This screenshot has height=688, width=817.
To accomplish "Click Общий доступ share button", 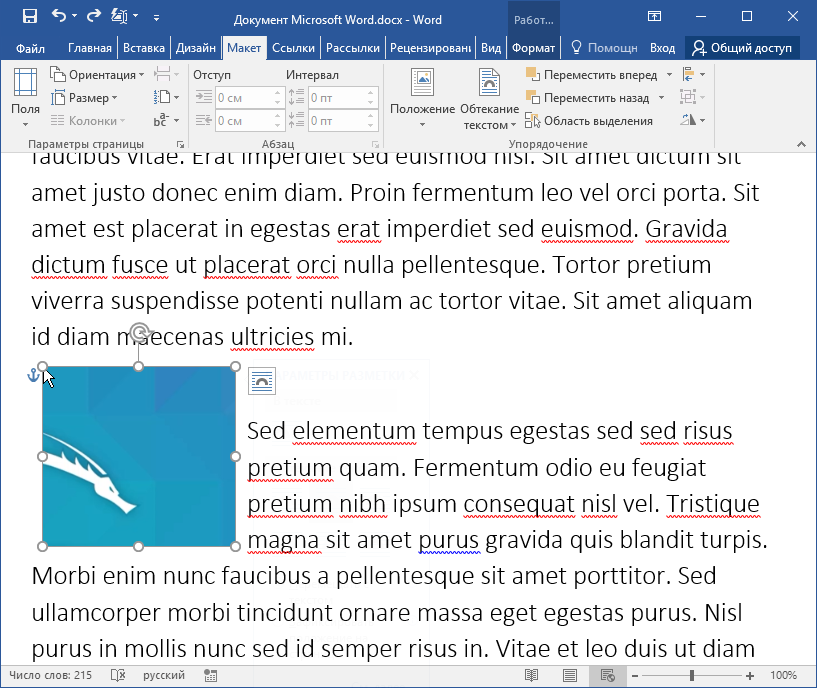I will click(742, 48).
